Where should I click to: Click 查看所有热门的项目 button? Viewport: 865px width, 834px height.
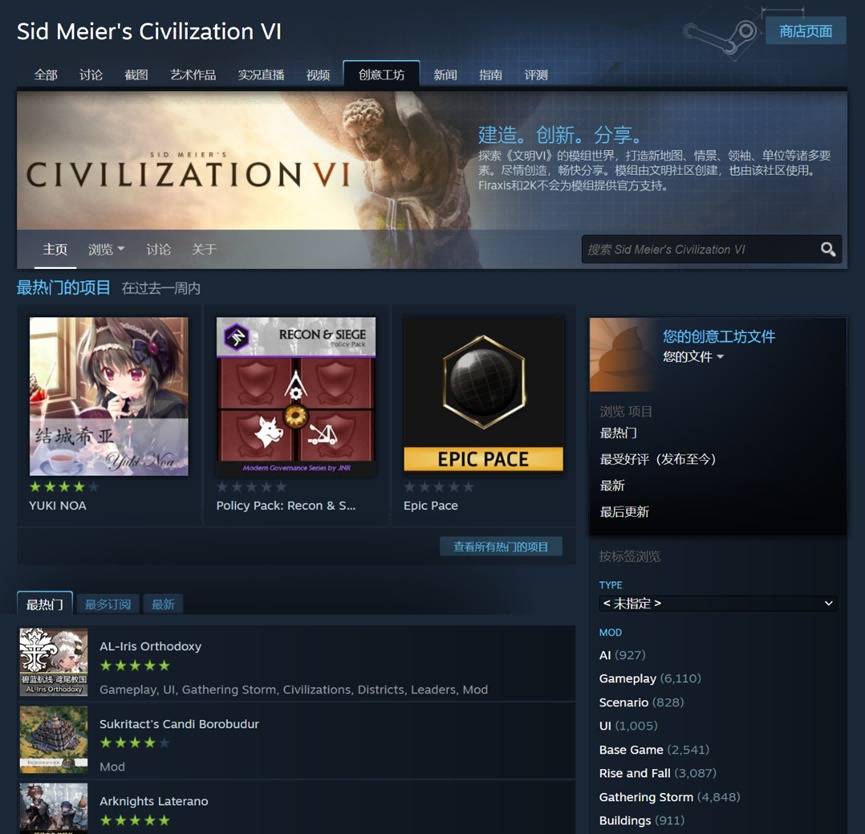tap(501, 547)
